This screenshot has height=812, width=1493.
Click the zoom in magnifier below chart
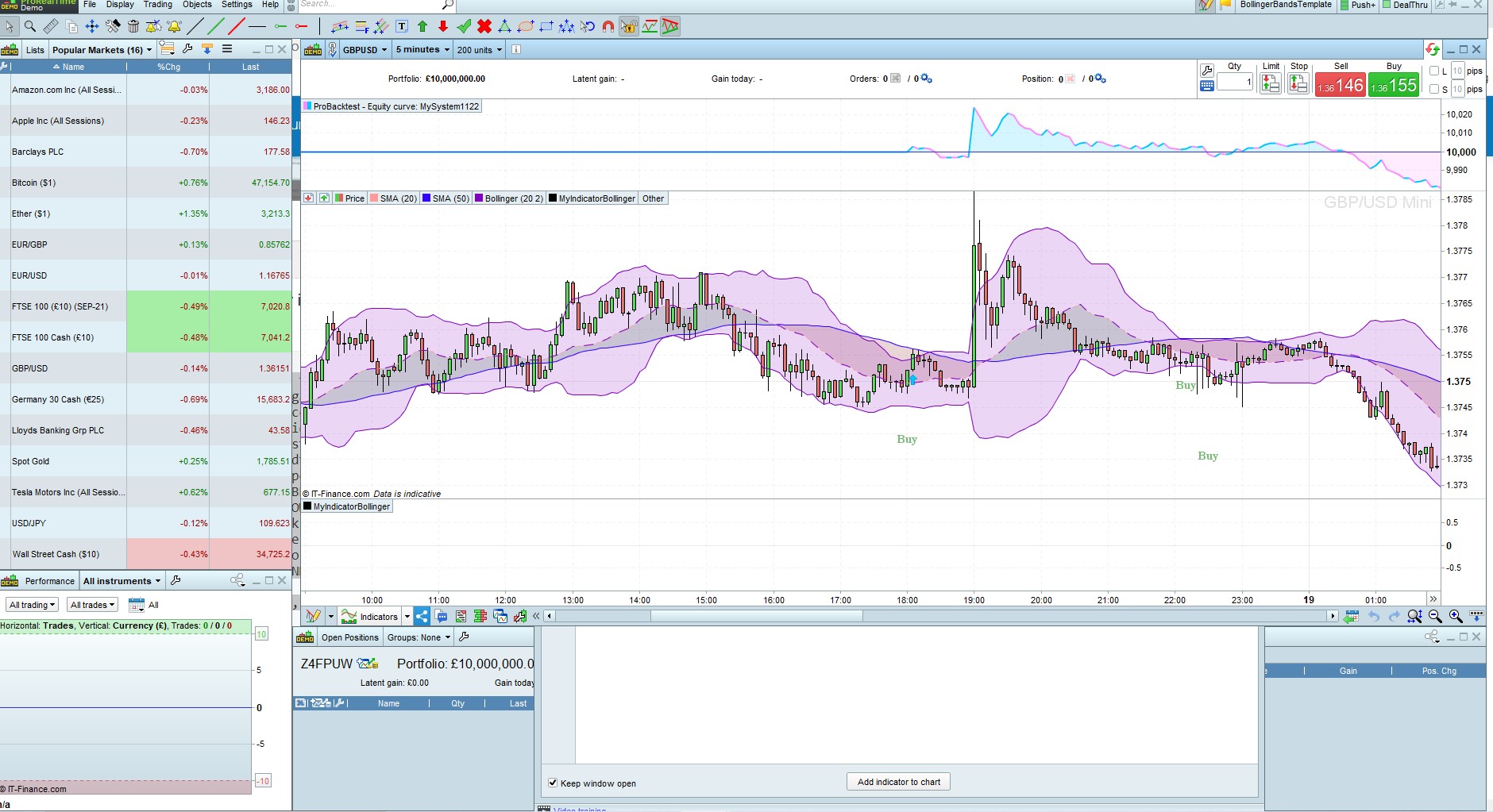[x=1456, y=616]
